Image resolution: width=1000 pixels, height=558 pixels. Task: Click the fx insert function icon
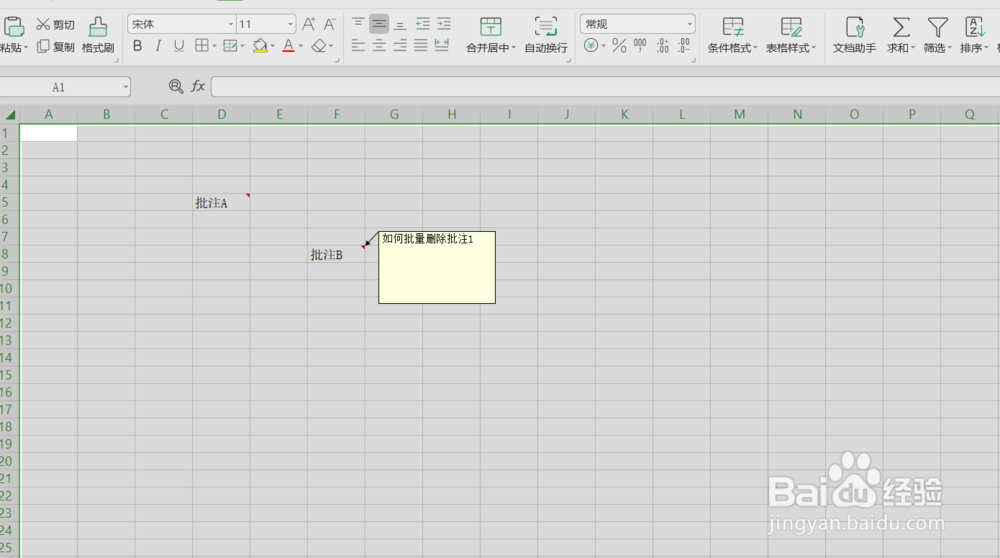click(x=198, y=86)
